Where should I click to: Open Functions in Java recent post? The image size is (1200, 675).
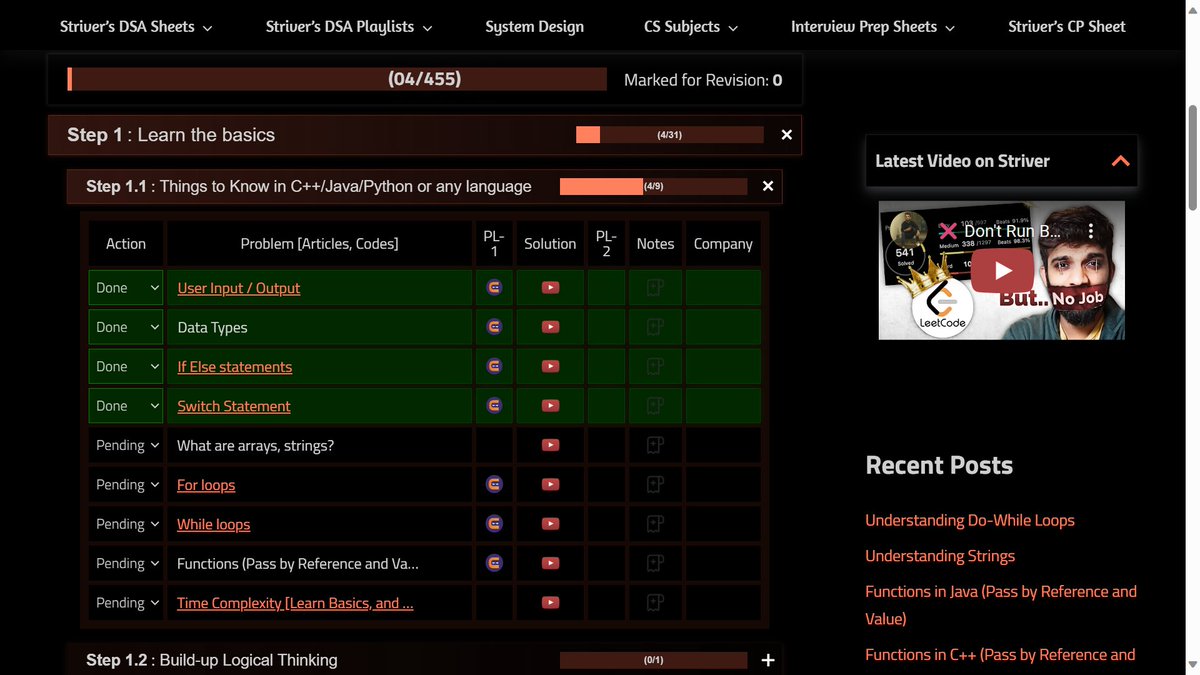[x=1001, y=605]
